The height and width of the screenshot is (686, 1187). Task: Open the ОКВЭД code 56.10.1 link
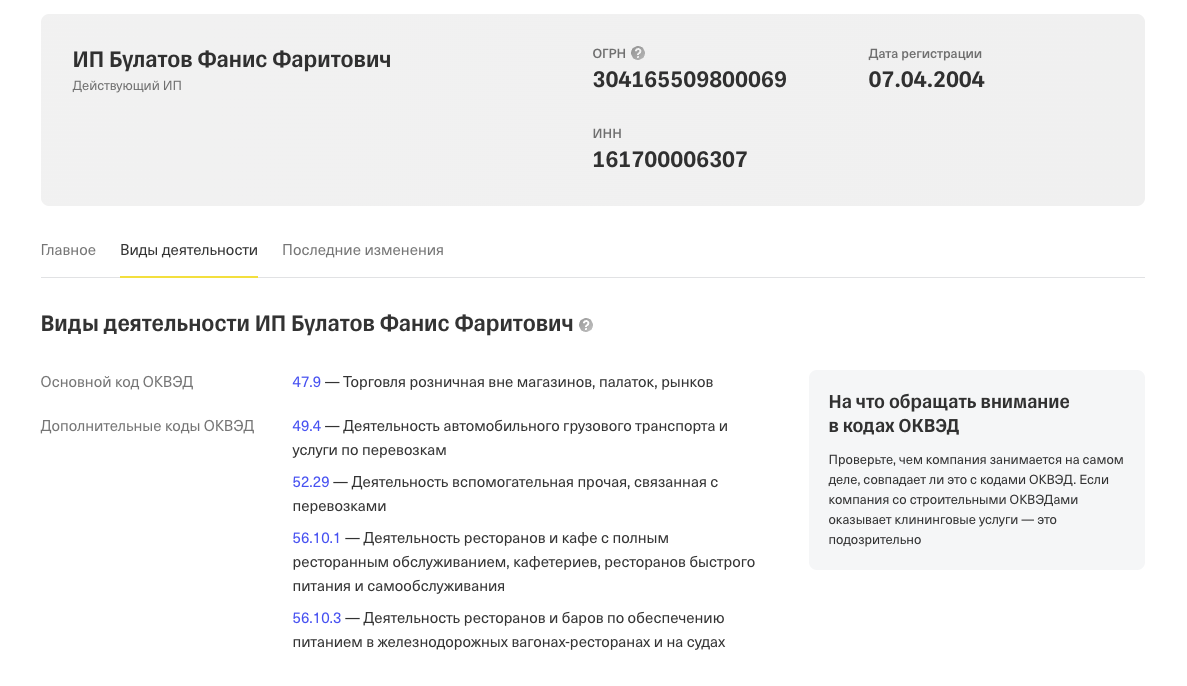316,538
